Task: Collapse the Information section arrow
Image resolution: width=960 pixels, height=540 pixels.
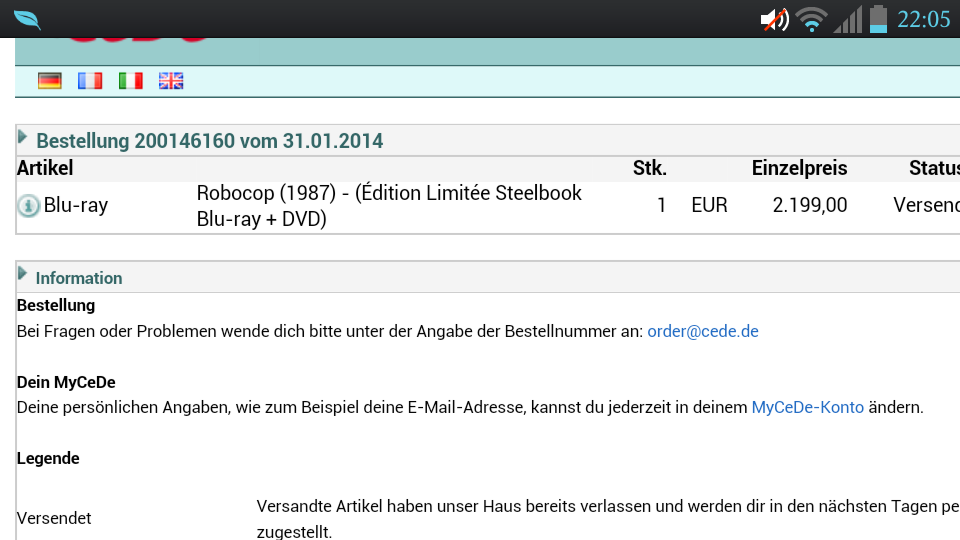Action: [23, 274]
